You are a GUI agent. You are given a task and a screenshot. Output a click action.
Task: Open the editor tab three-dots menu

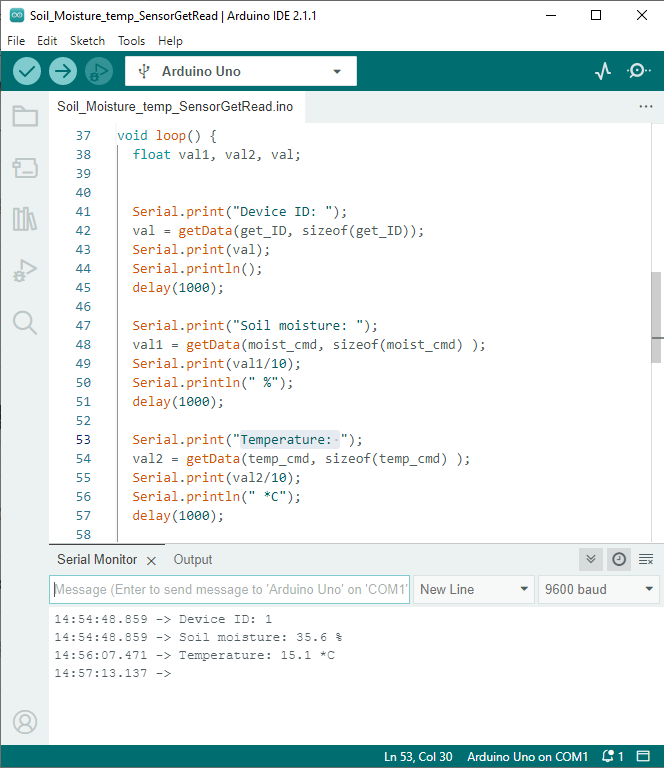pos(646,106)
